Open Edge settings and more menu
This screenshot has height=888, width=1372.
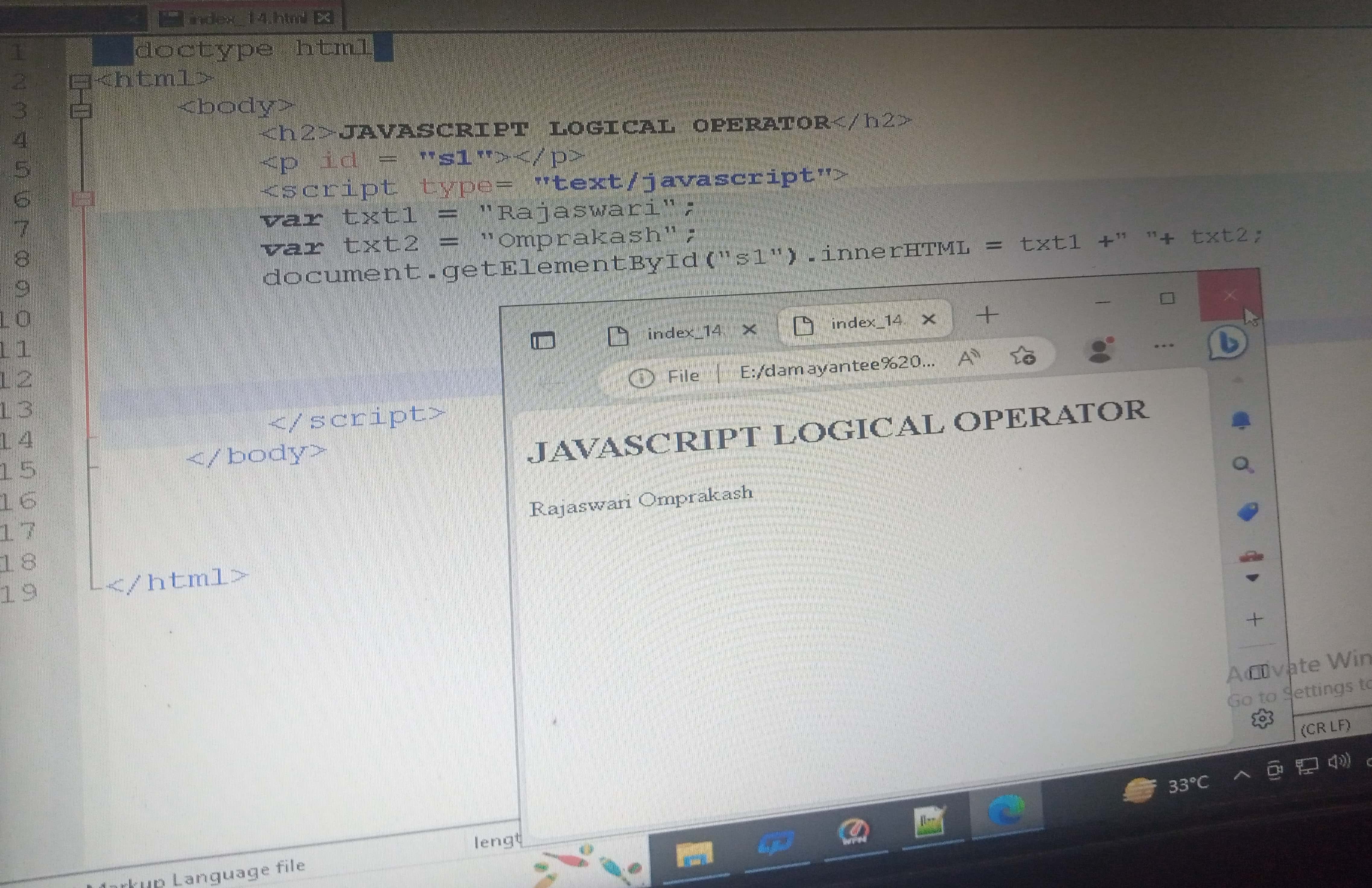point(1164,346)
